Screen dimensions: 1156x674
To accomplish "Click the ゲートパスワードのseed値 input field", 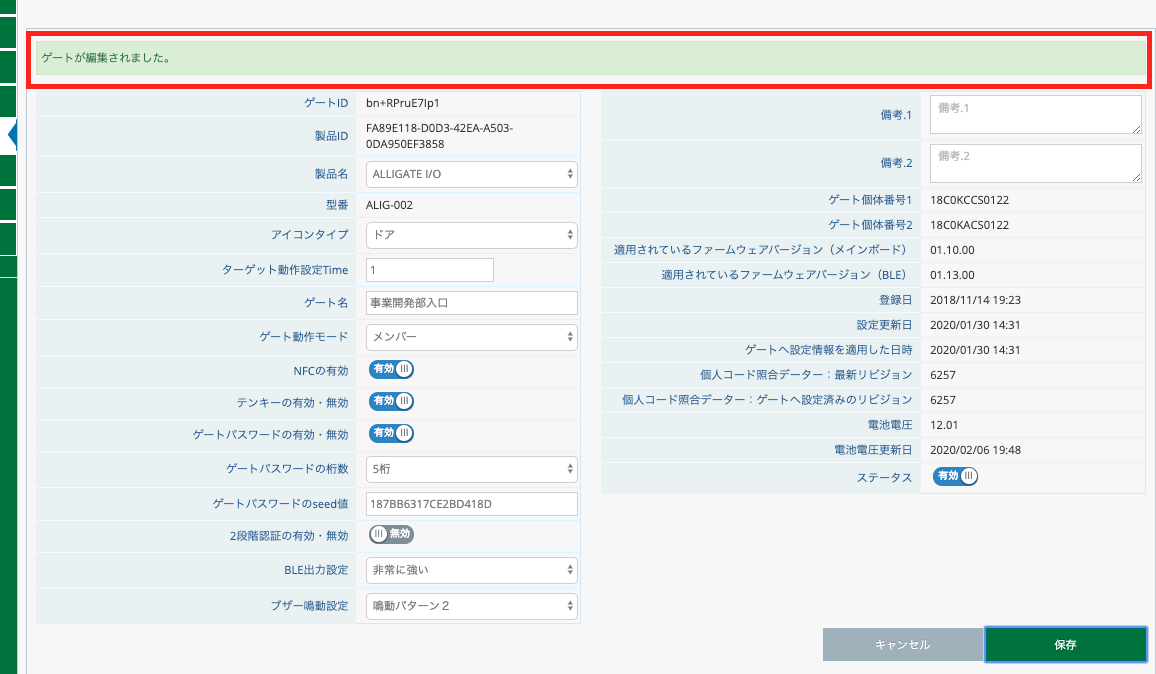I will pyautogui.click(x=472, y=504).
